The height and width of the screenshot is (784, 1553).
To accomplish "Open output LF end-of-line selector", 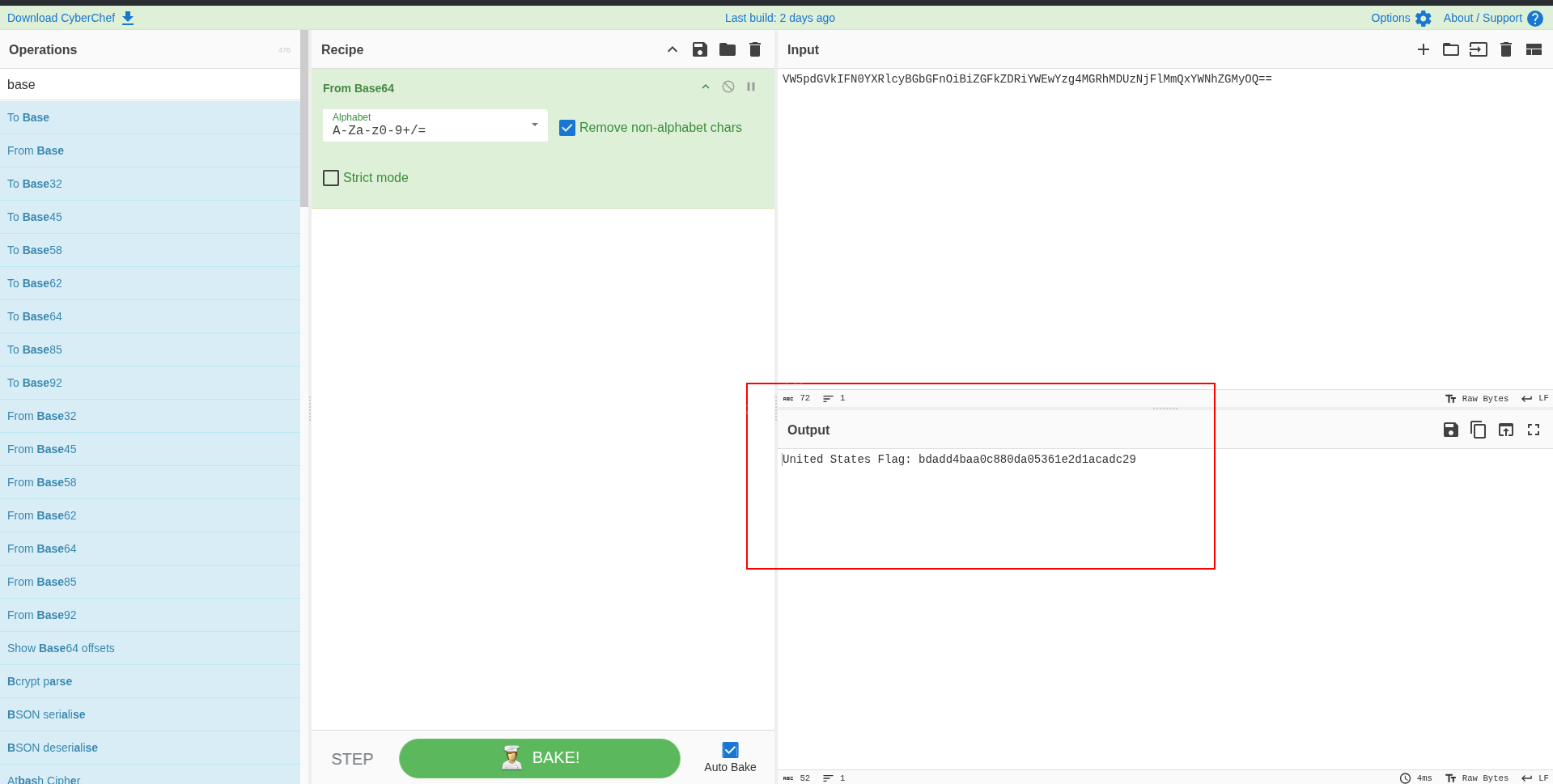I will tap(1535, 778).
